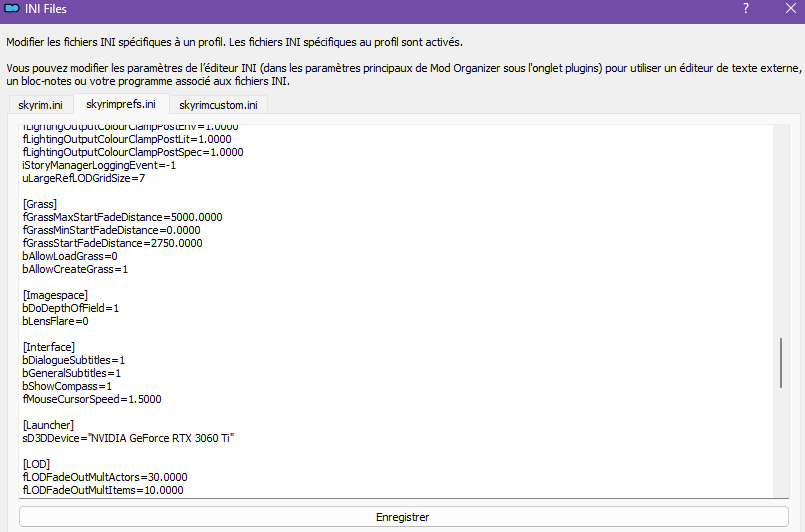Click the bLensFlare=0 line
The height and width of the screenshot is (532, 805).
(x=55, y=321)
